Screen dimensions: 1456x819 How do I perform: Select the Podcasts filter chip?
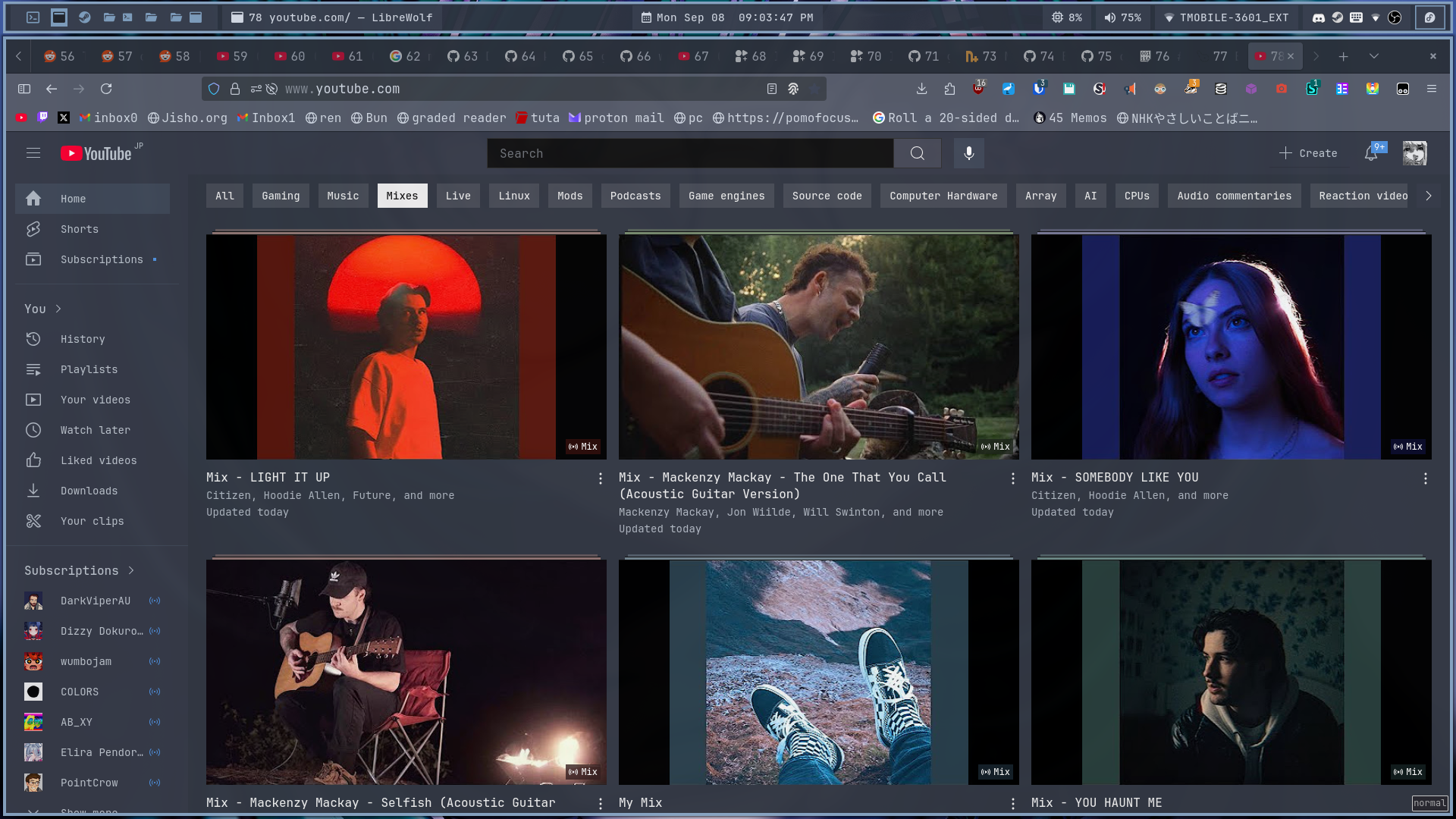point(635,196)
